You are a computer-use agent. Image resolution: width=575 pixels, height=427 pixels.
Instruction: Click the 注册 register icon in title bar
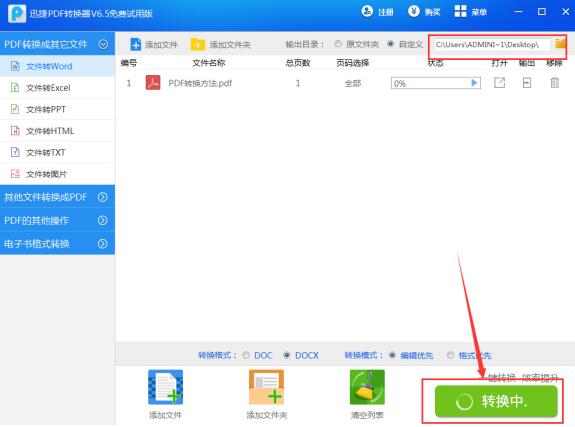pos(367,11)
